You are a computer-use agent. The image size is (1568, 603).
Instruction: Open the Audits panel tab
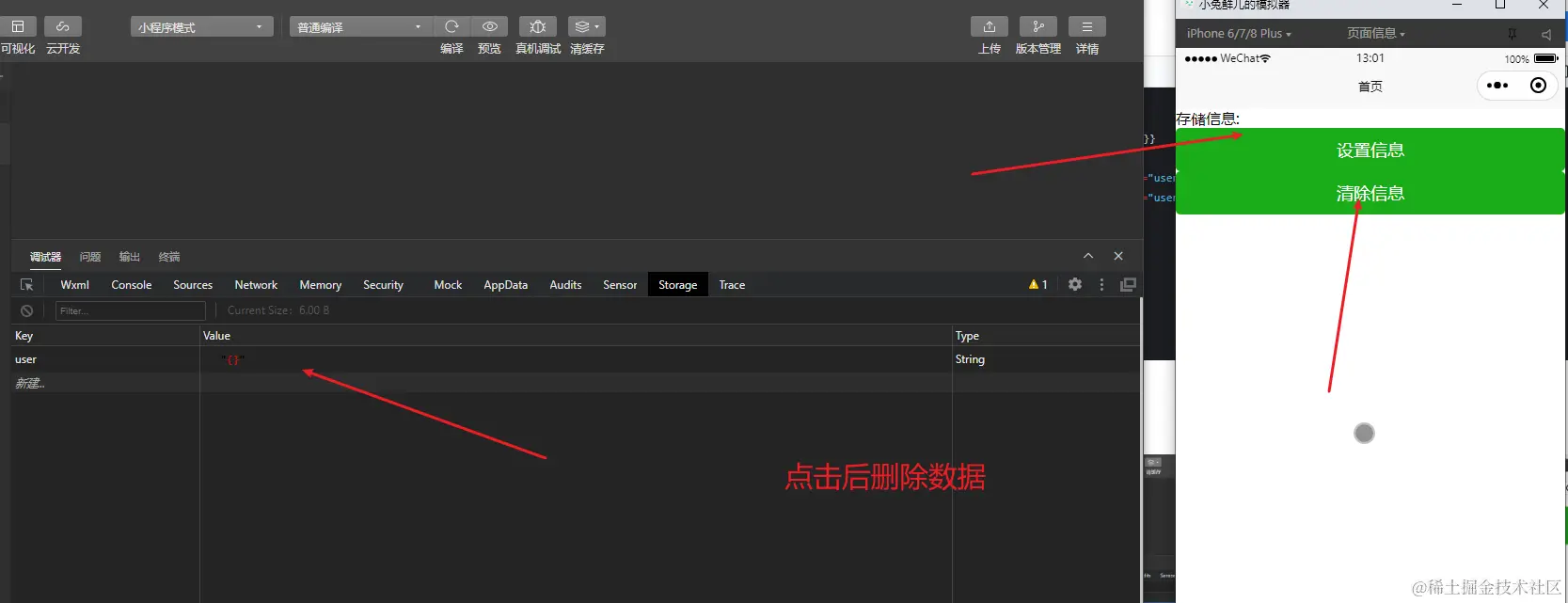[x=565, y=285]
